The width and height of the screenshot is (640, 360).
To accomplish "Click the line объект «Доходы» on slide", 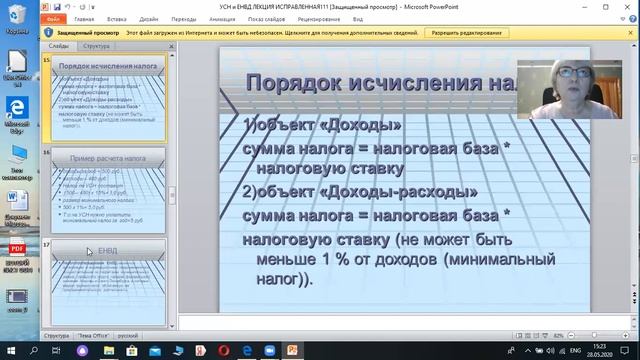I will [x=322, y=125].
